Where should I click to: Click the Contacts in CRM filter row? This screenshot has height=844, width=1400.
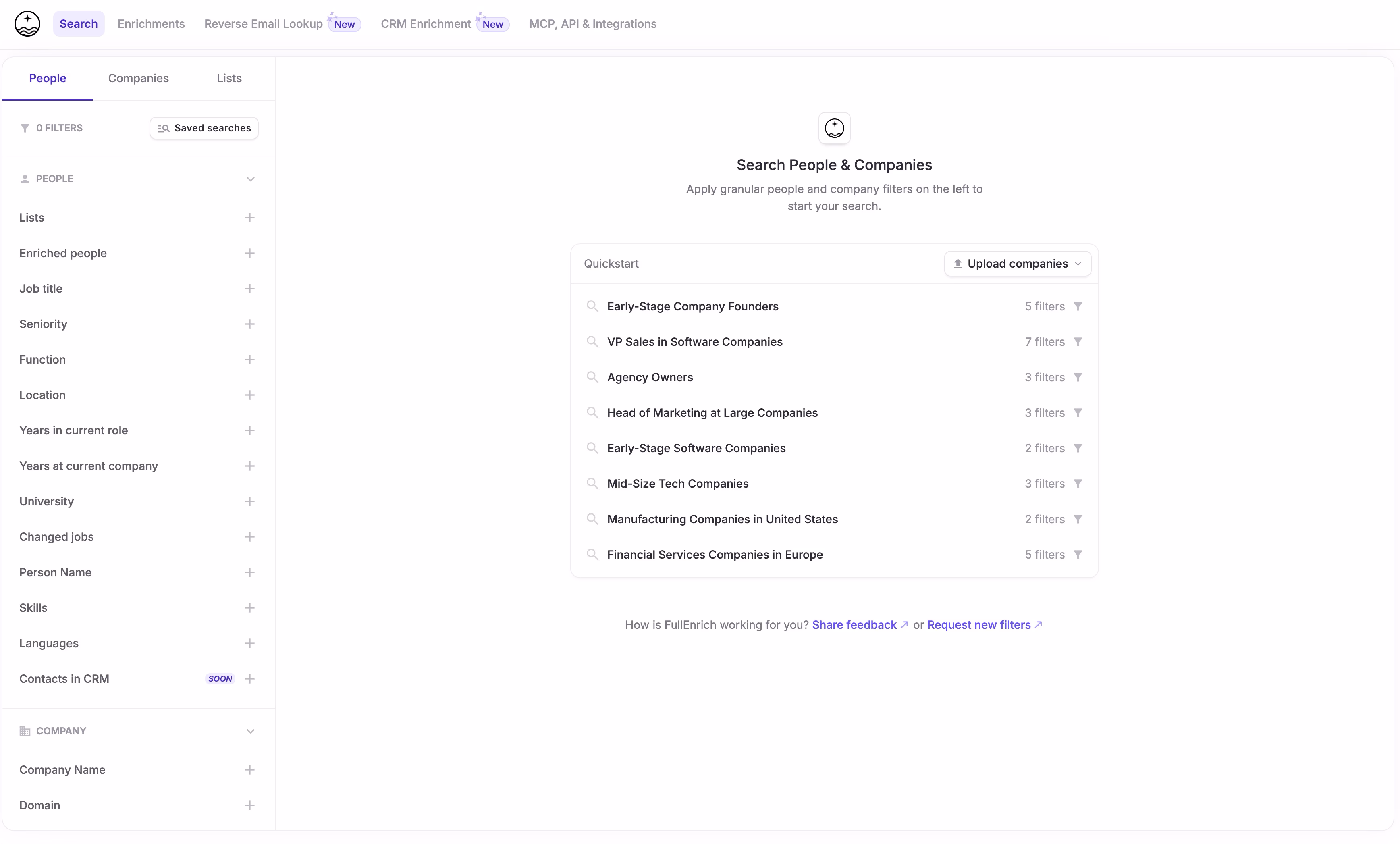(x=137, y=679)
